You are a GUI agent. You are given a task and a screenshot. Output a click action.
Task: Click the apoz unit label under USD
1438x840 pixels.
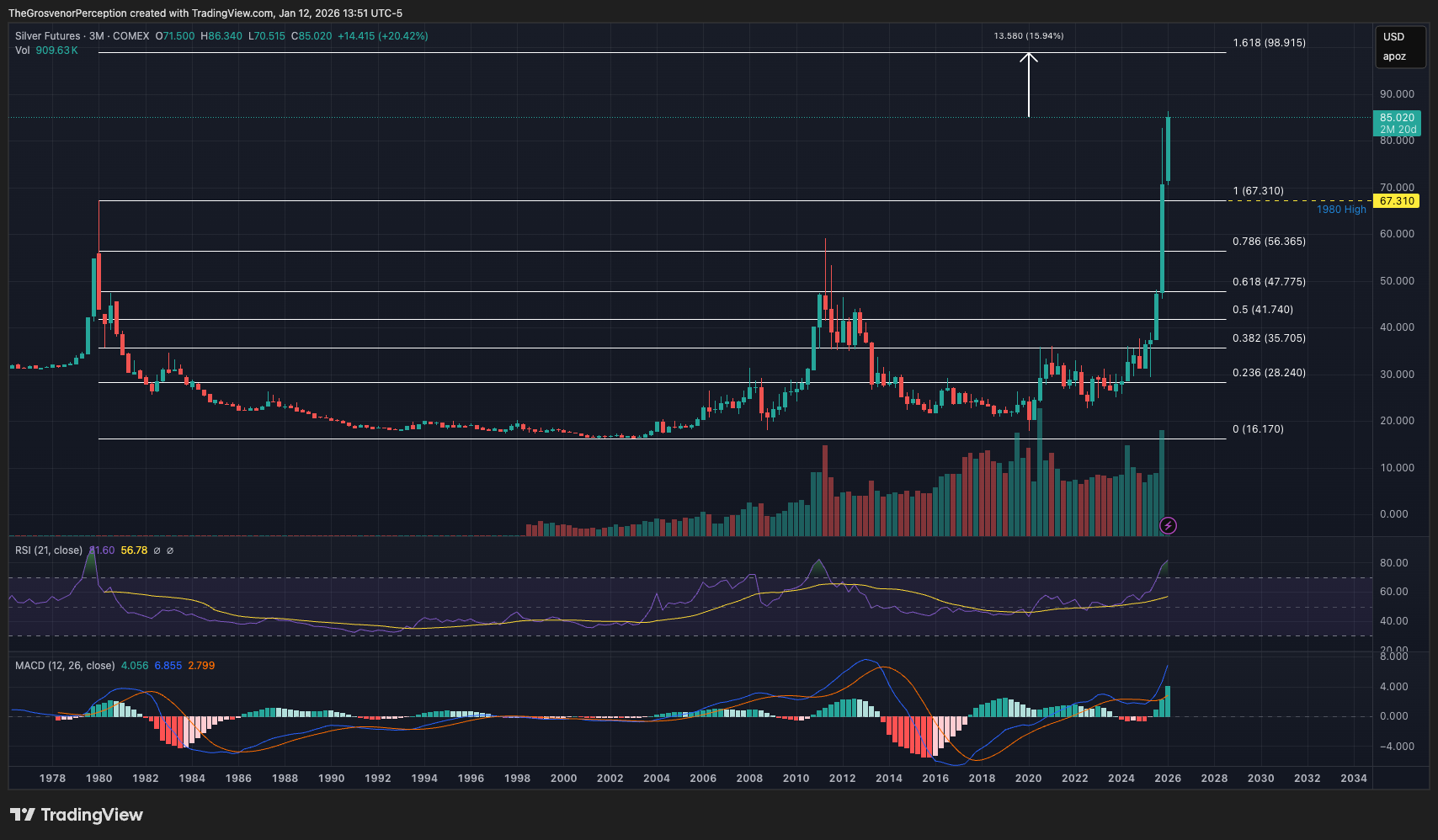[x=1394, y=56]
